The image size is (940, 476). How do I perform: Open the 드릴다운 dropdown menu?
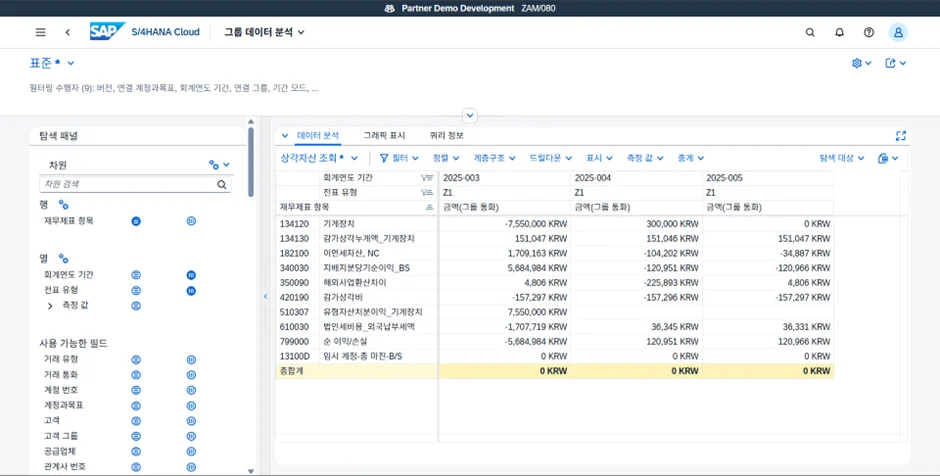pyautogui.click(x=551, y=158)
